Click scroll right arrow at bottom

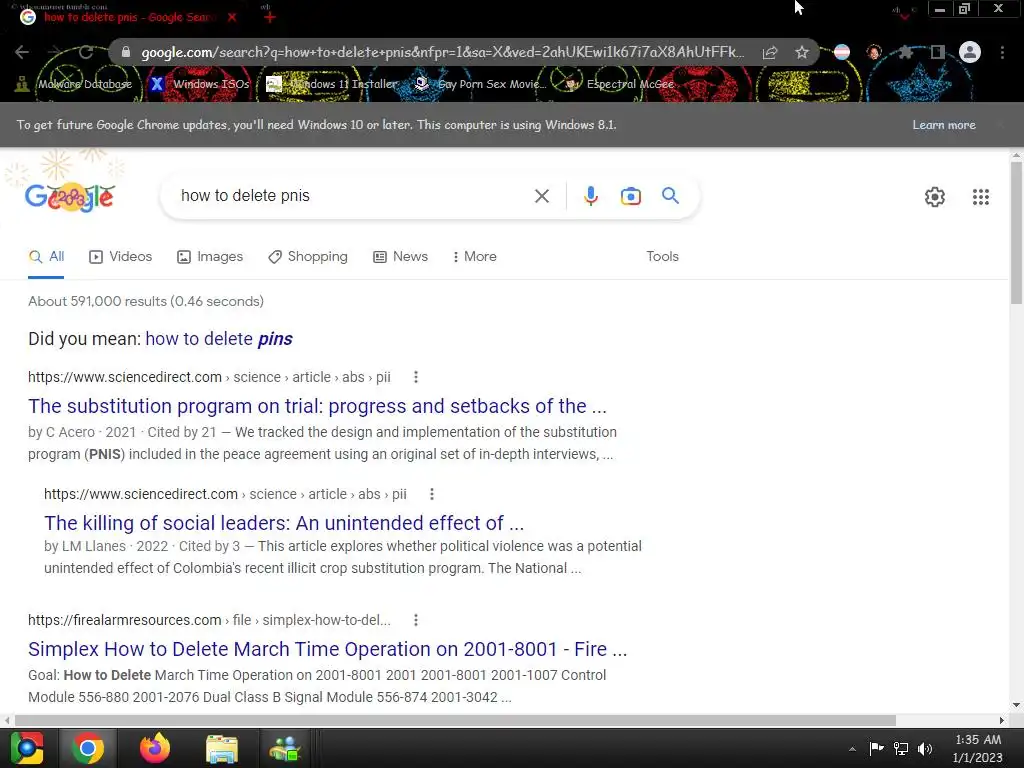pyautogui.click(x=1002, y=720)
